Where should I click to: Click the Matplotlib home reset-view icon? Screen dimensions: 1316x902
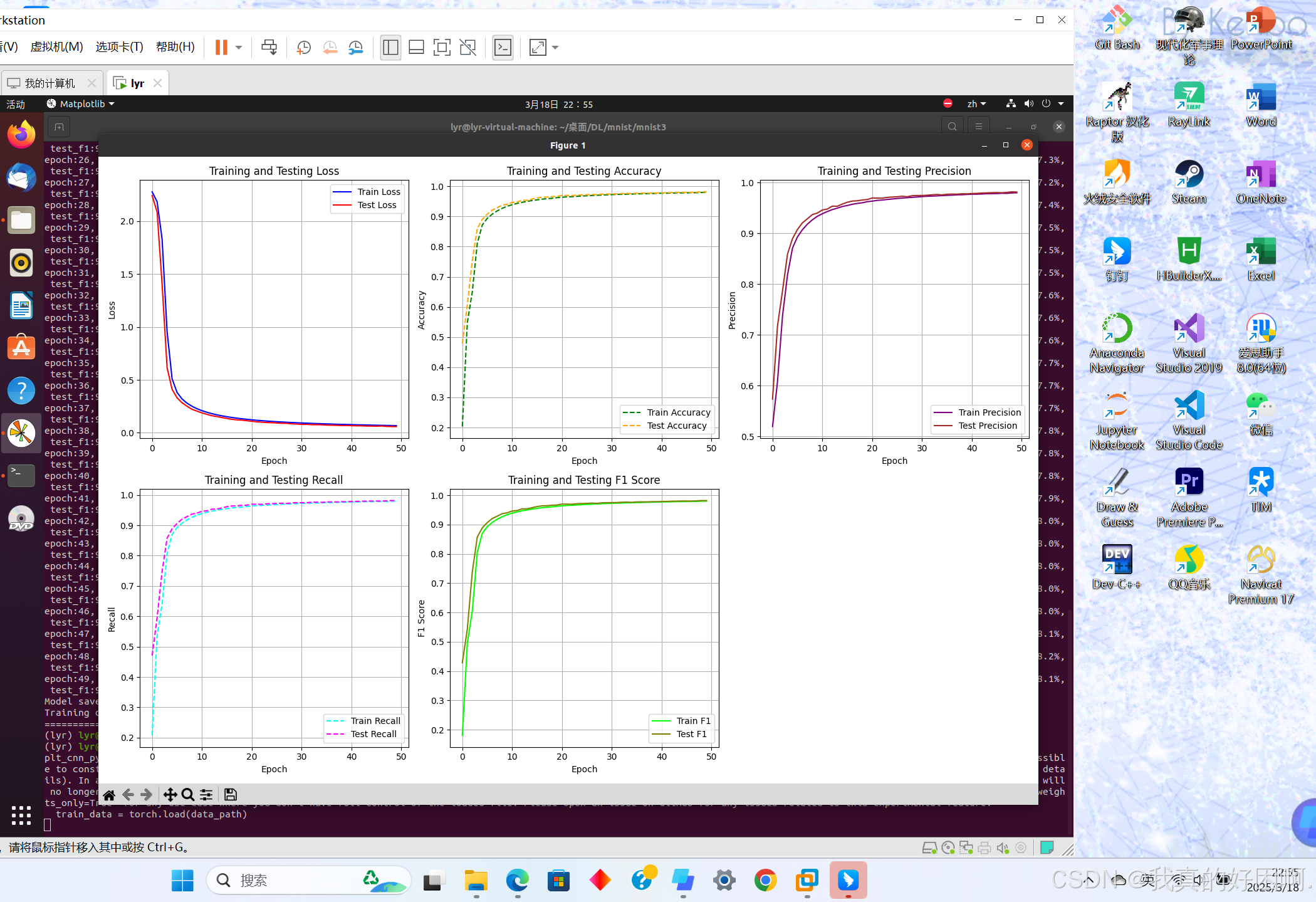109,795
